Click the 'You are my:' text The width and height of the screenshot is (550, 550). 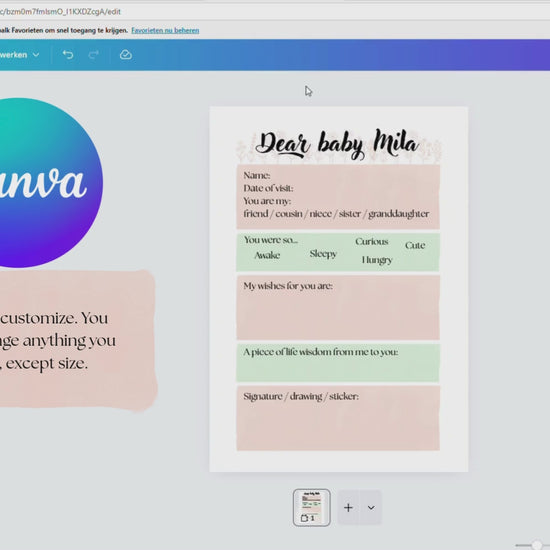coord(267,201)
